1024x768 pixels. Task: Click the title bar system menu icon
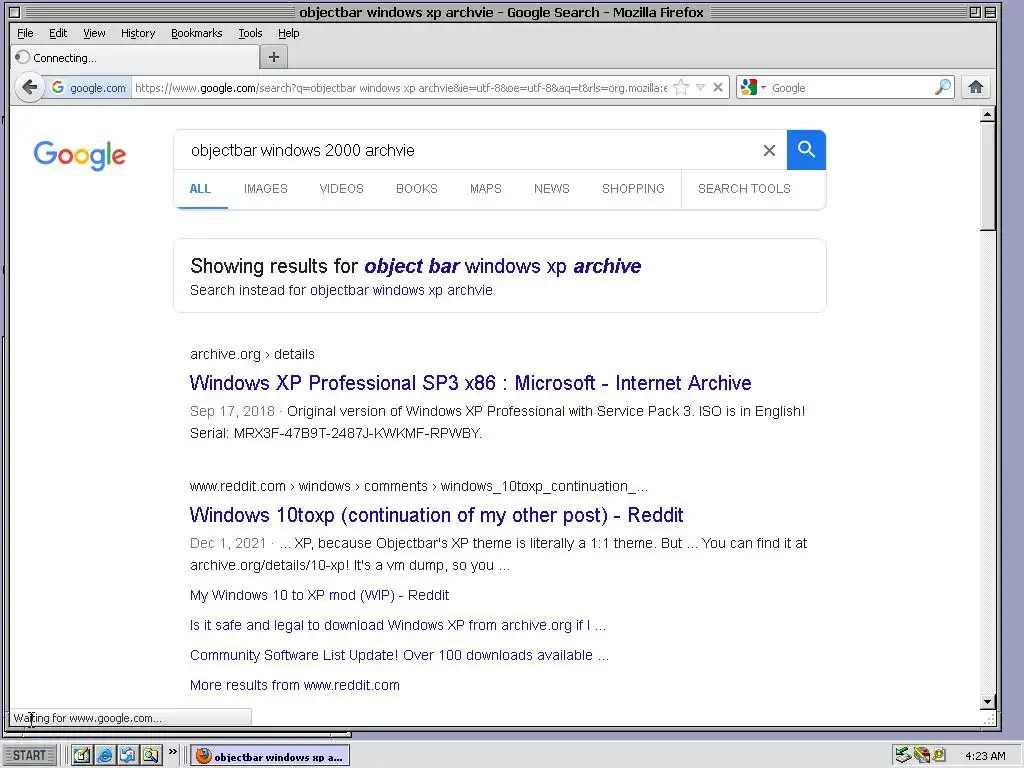pyautogui.click(x=14, y=12)
